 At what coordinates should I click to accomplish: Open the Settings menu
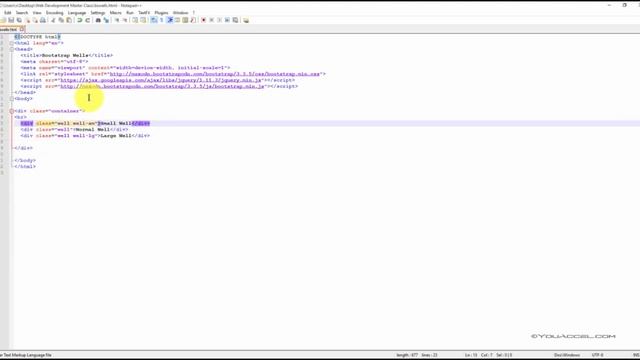98,13
